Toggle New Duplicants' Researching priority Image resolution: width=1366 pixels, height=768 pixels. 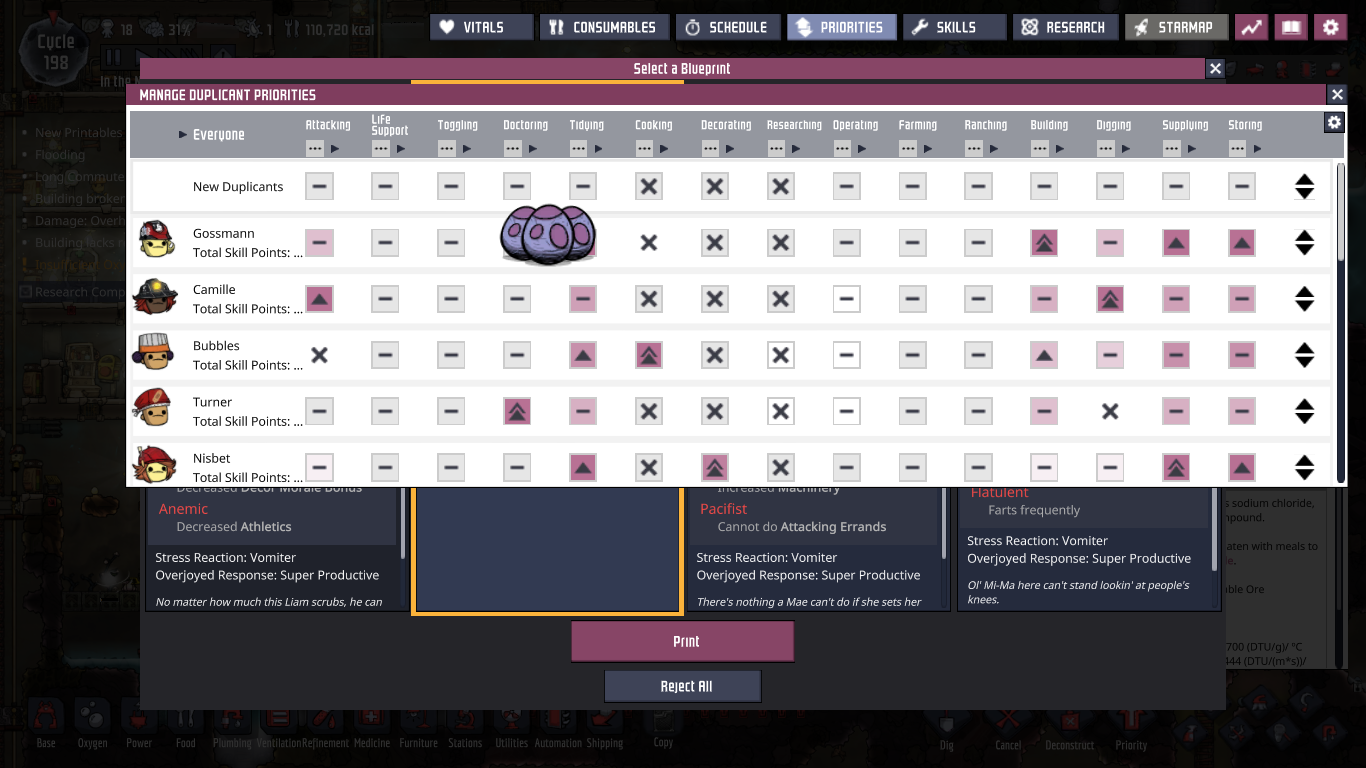781,186
